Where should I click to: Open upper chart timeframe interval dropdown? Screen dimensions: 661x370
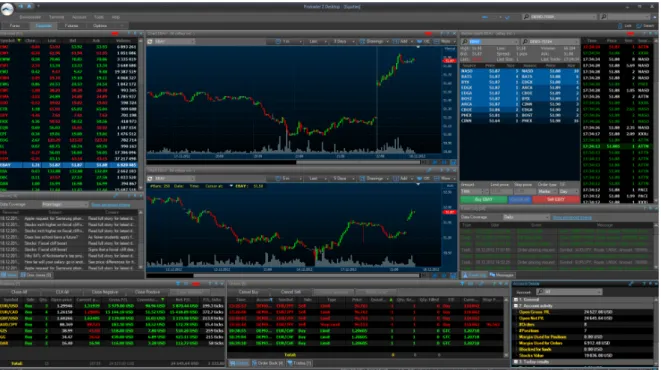(x=289, y=41)
